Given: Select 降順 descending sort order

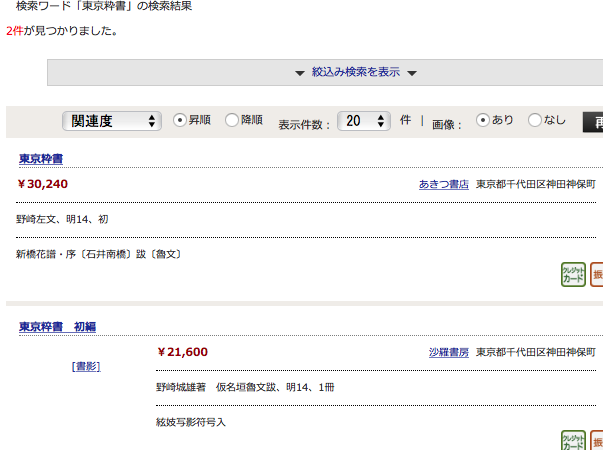Looking at the screenshot, I should tap(232, 120).
